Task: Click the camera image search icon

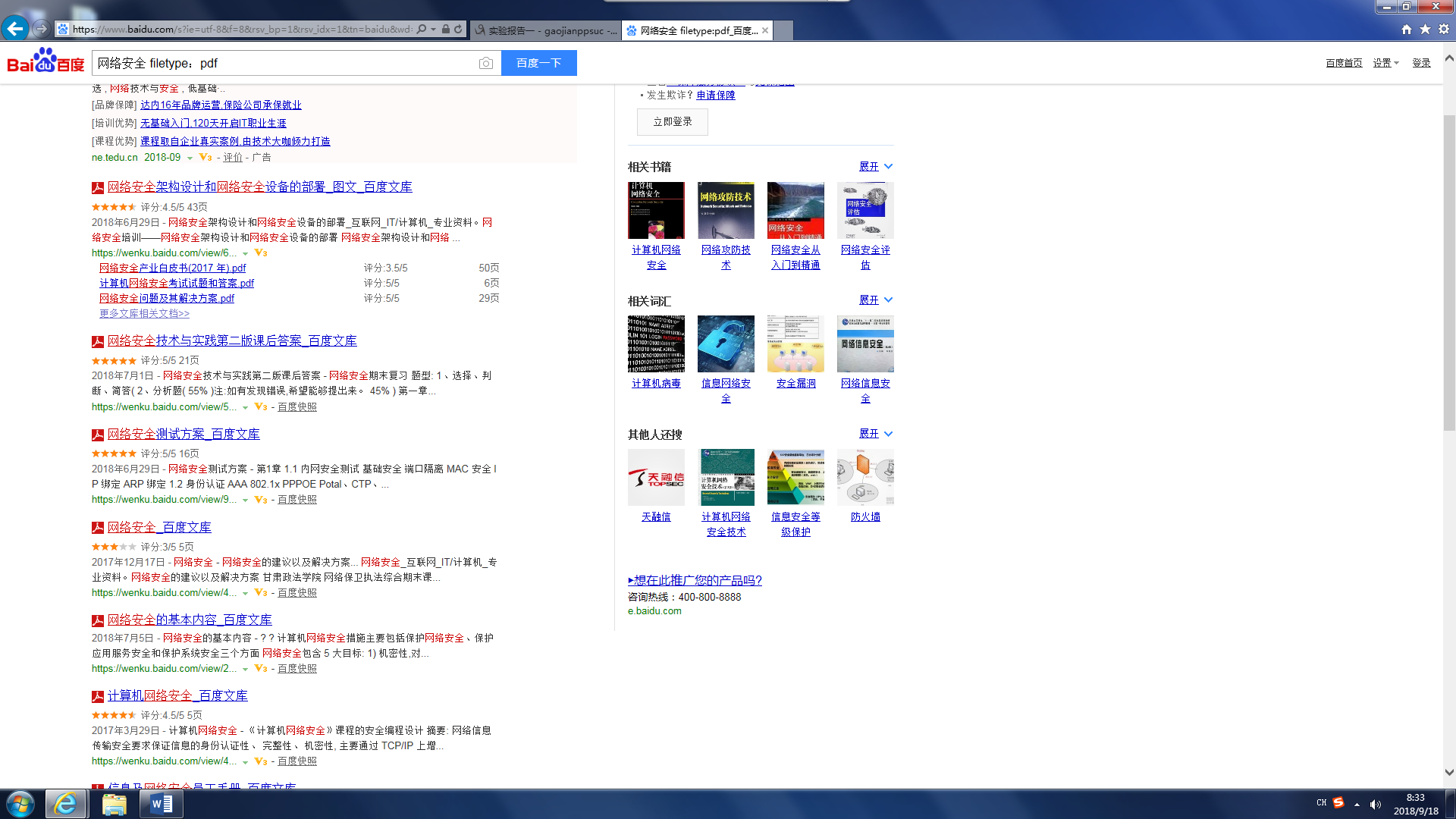Action: (x=485, y=63)
